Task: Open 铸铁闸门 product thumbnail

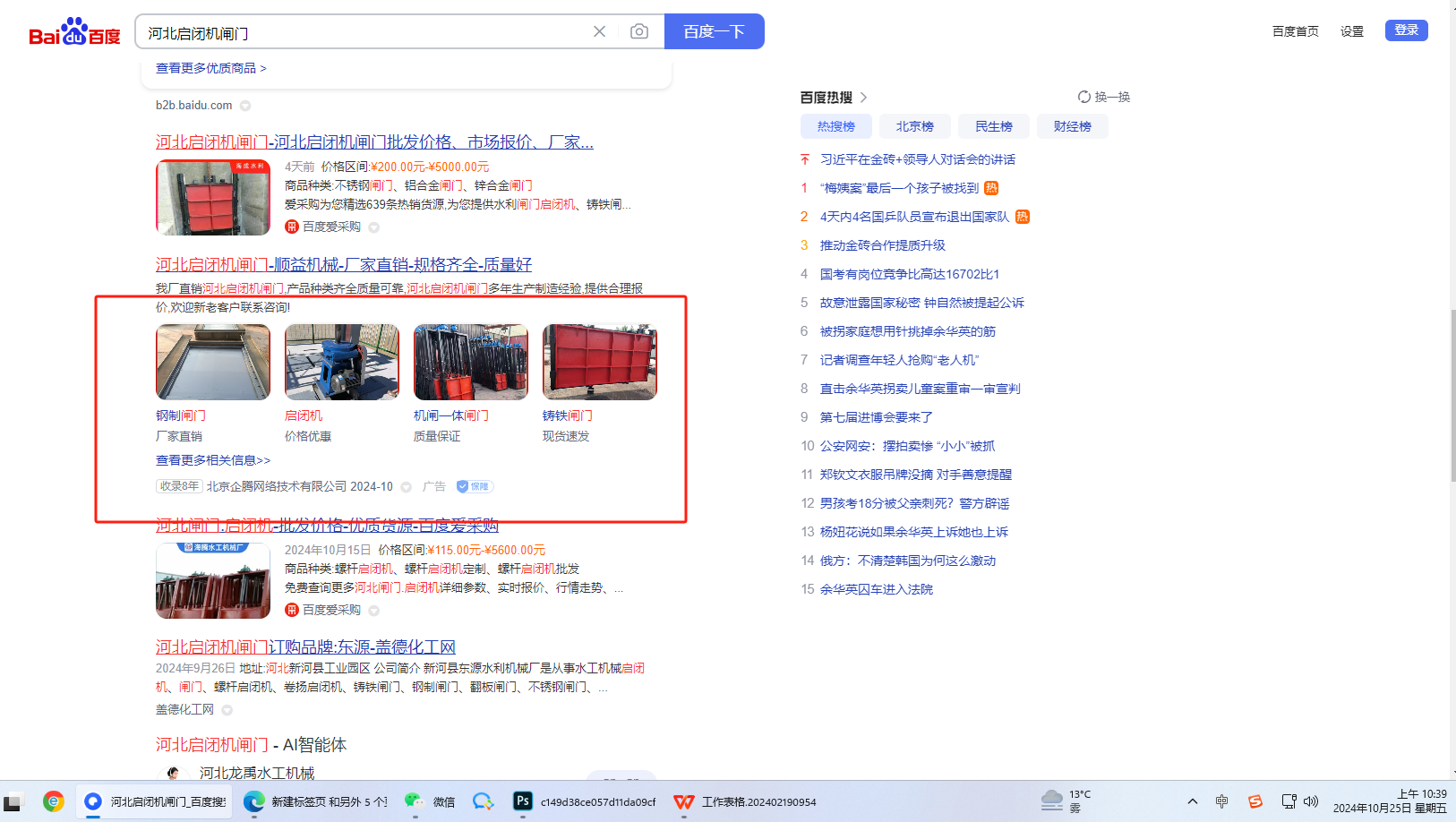Action: 599,362
